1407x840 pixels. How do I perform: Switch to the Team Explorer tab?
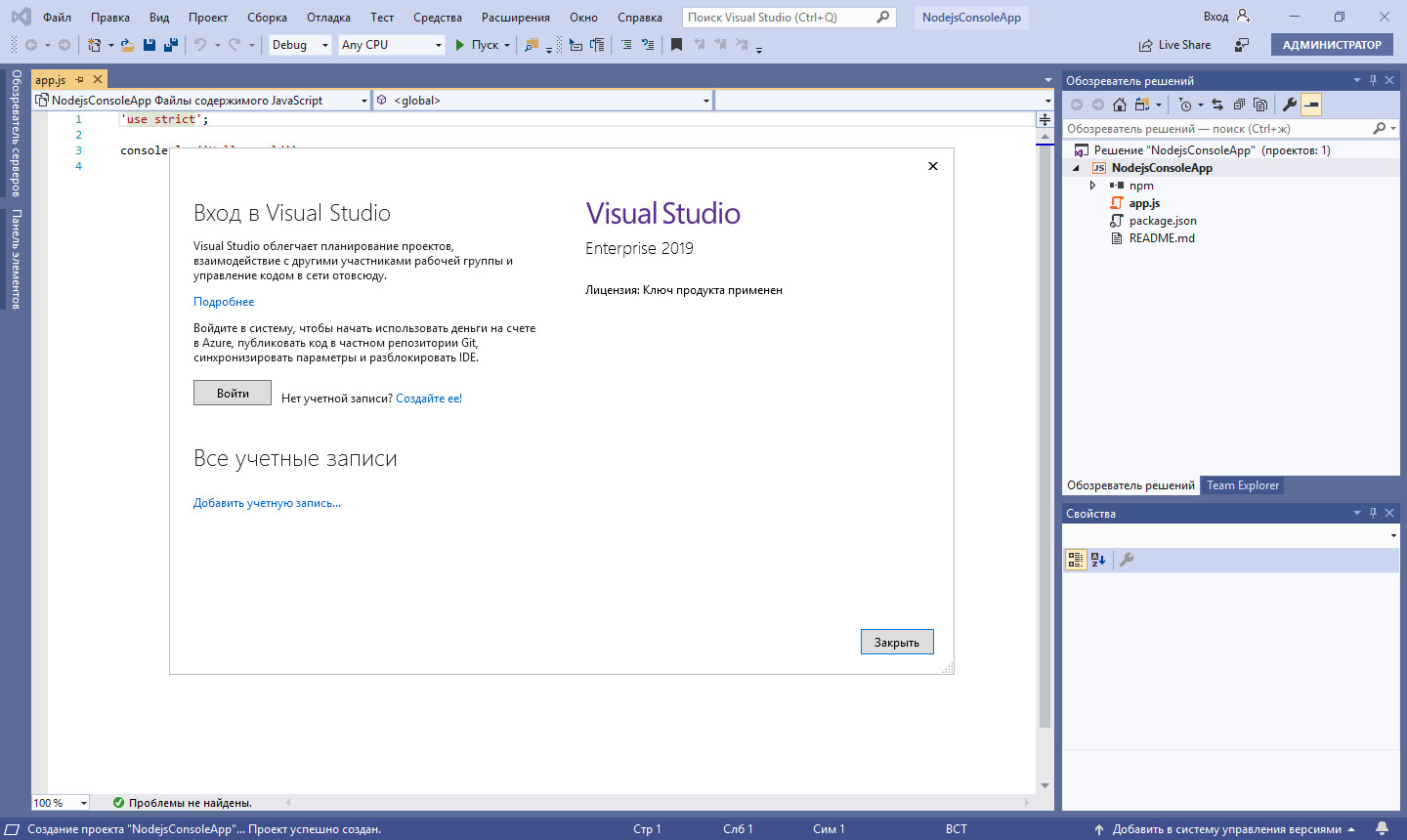click(1242, 485)
